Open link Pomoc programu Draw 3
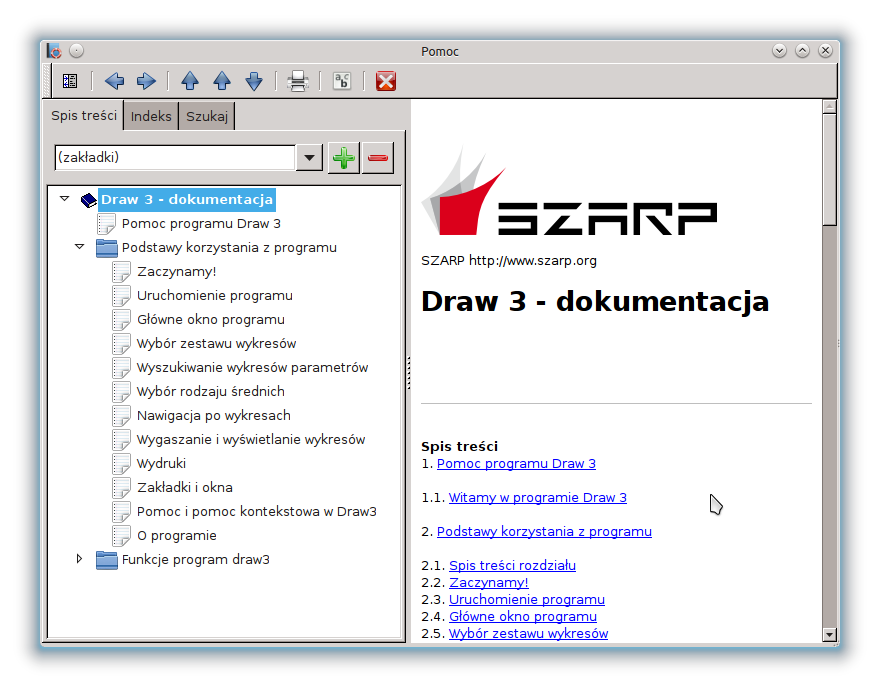880x687 pixels. 516,464
